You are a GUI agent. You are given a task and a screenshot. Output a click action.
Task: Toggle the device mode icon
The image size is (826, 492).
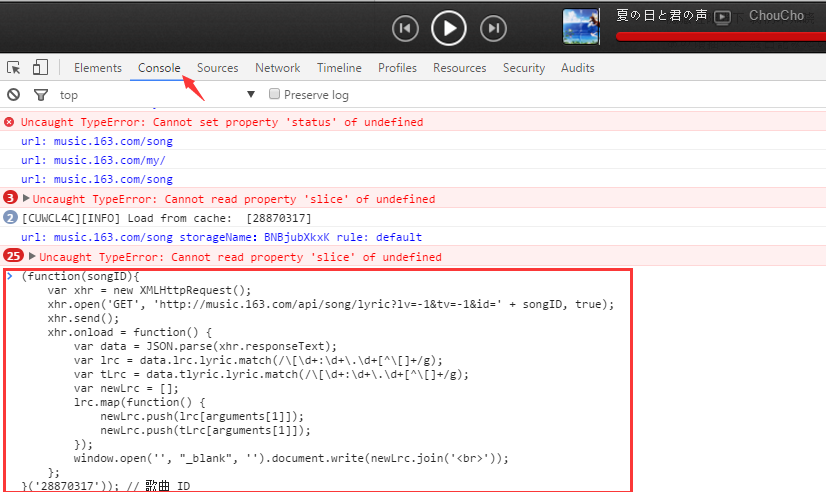pos(40,68)
